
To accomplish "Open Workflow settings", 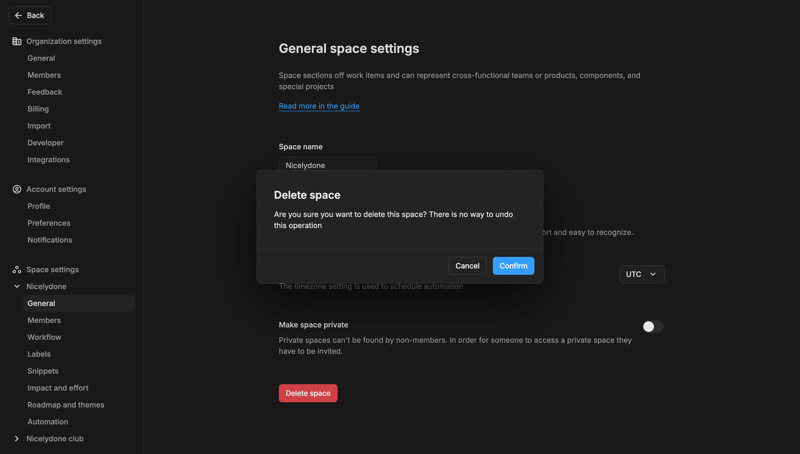I will pos(44,337).
